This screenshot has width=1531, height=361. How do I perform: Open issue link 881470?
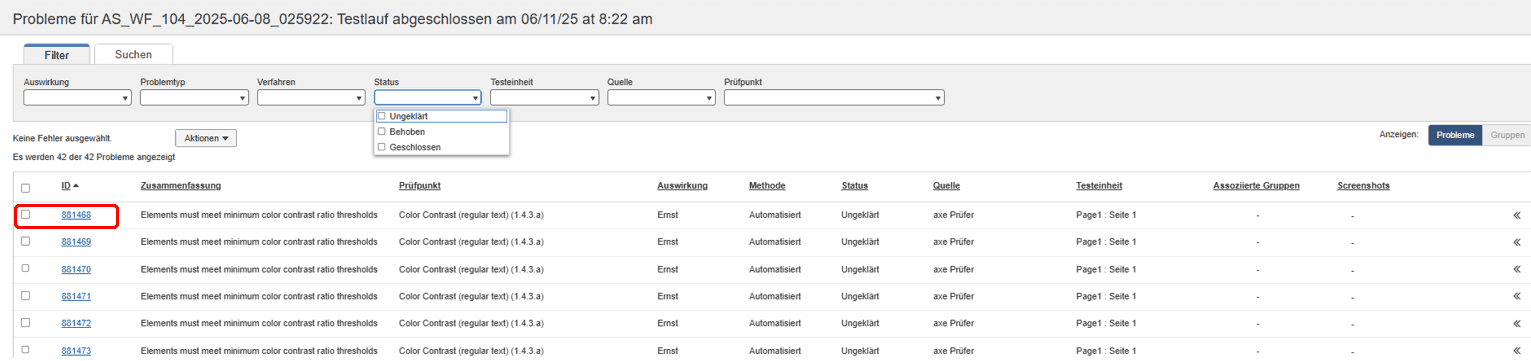tap(76, 269)
